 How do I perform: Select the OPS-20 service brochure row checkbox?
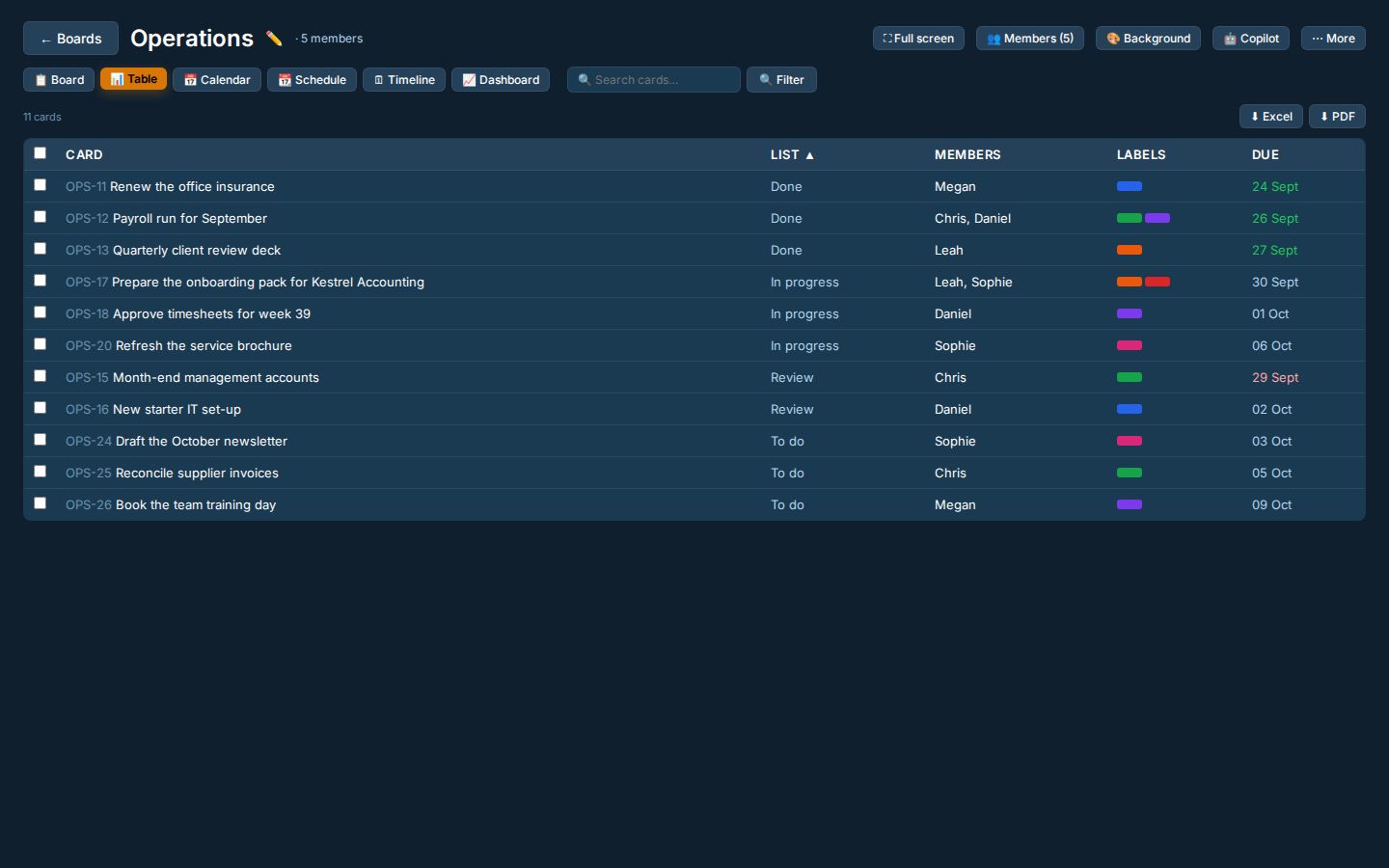click(x=40, y=344)
